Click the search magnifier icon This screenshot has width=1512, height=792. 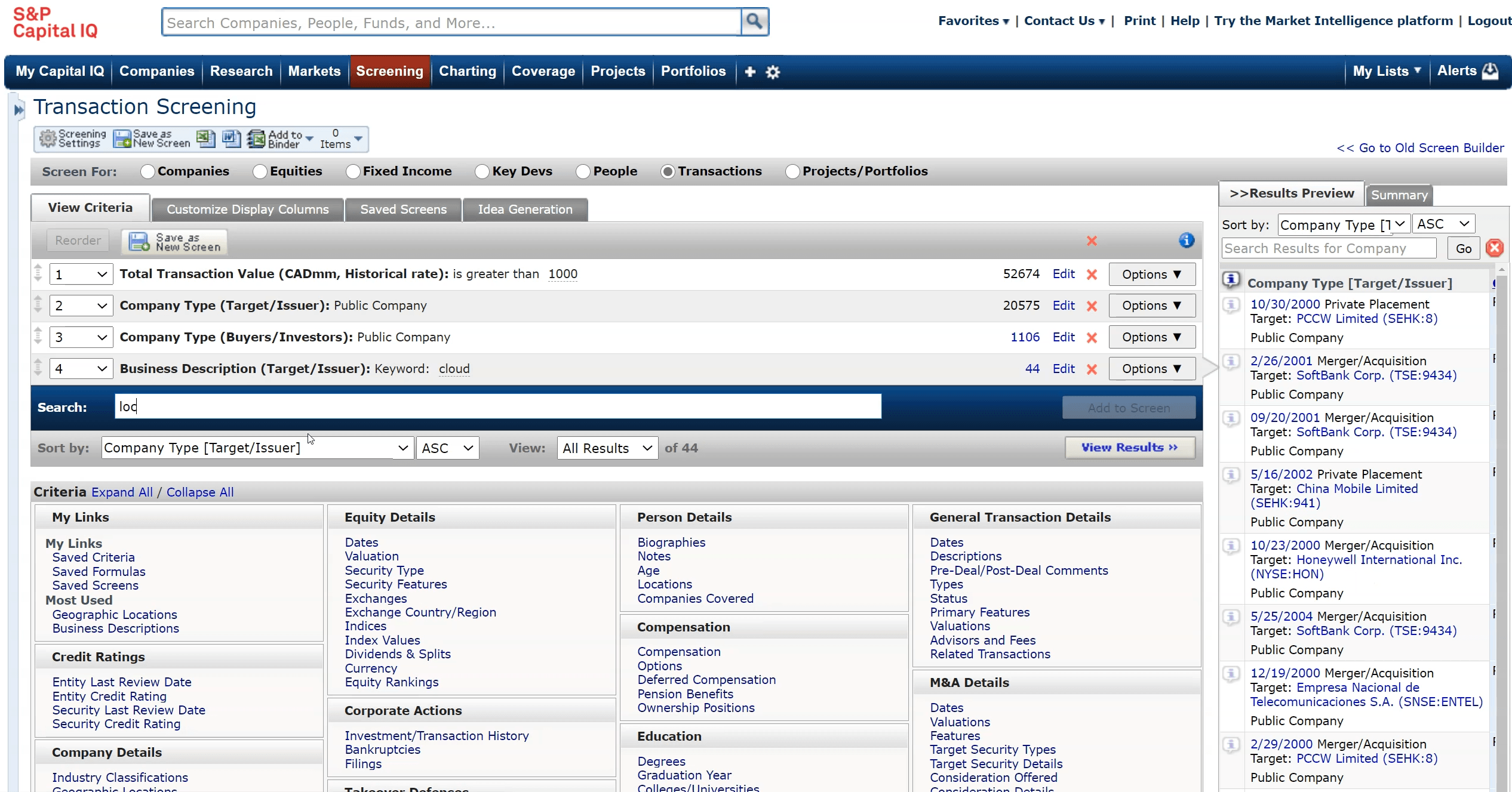click(x=754, y=22)
